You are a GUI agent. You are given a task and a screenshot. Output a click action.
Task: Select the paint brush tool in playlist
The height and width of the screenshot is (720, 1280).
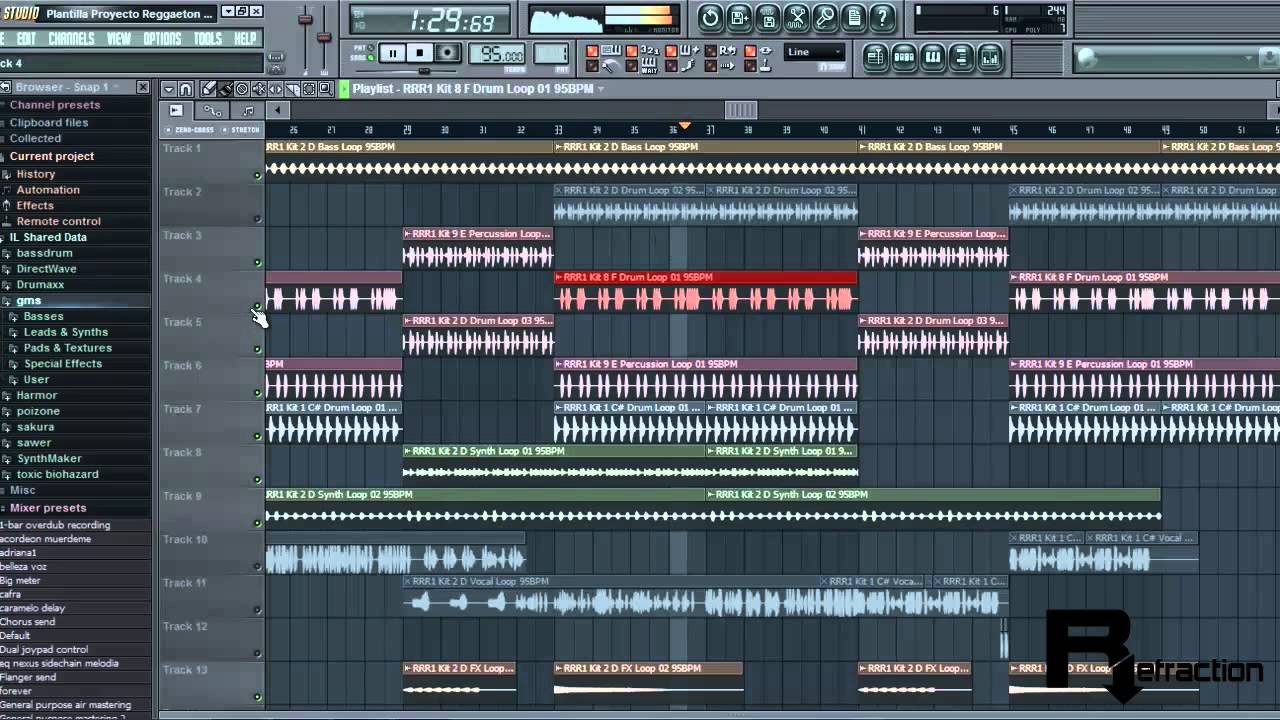pyautogui.click(x=226, y=89)
